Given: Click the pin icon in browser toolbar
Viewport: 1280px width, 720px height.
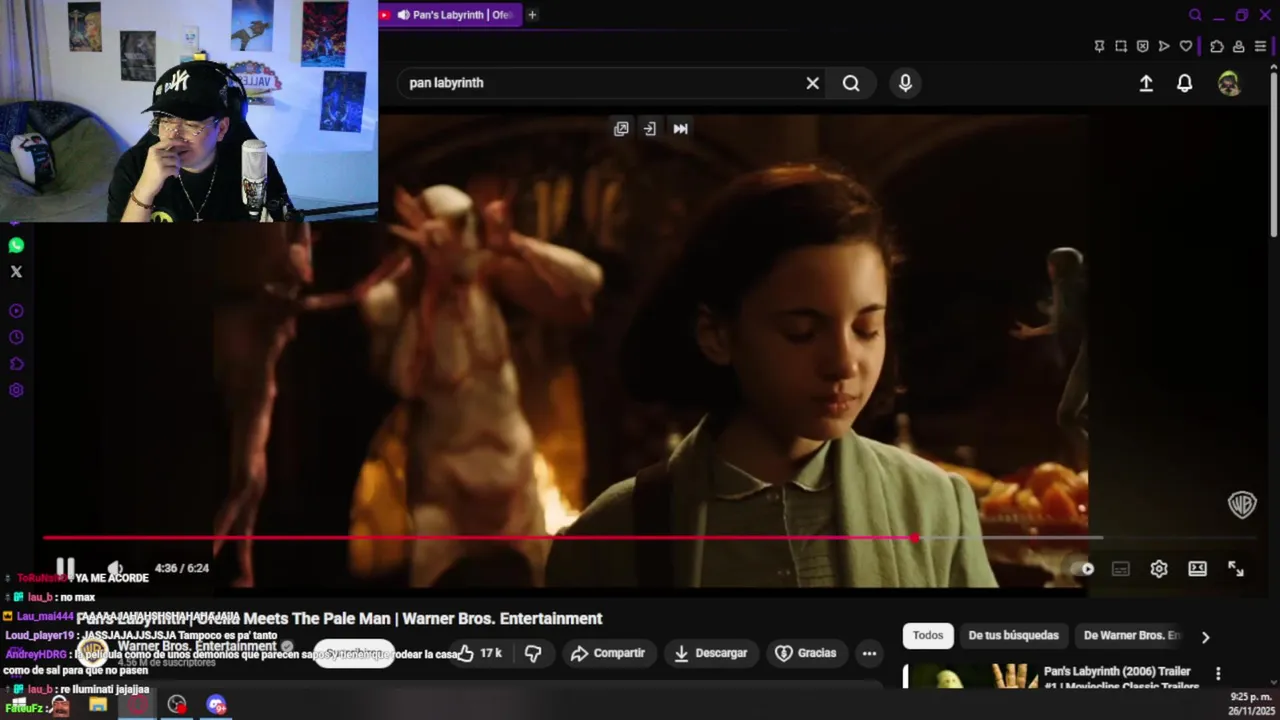Looking at the screenshot, I should point(1099,46).
